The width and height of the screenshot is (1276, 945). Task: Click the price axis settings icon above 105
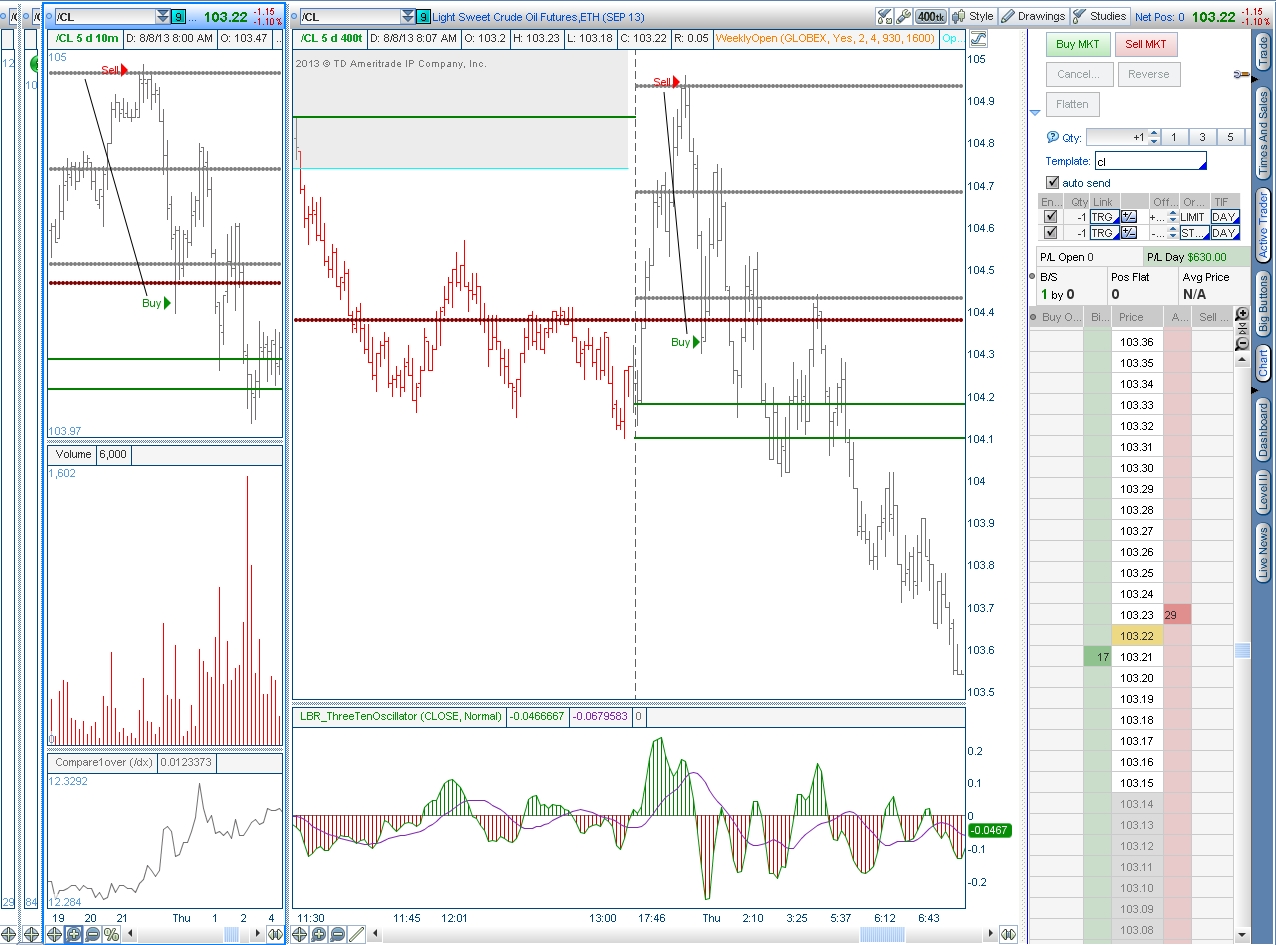coord(978,39)
